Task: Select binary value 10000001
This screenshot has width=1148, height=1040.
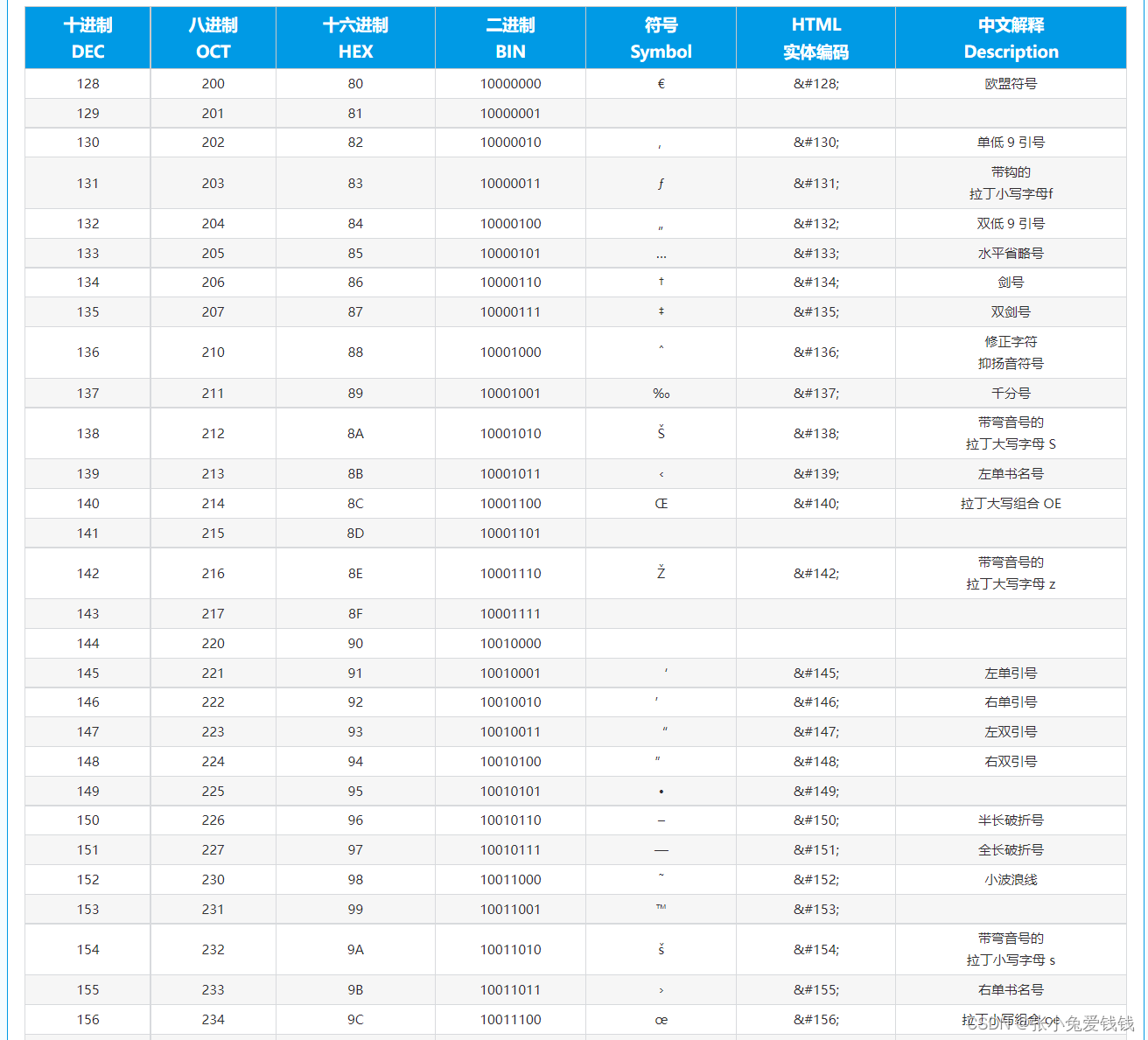Action: tap(510, 114)
